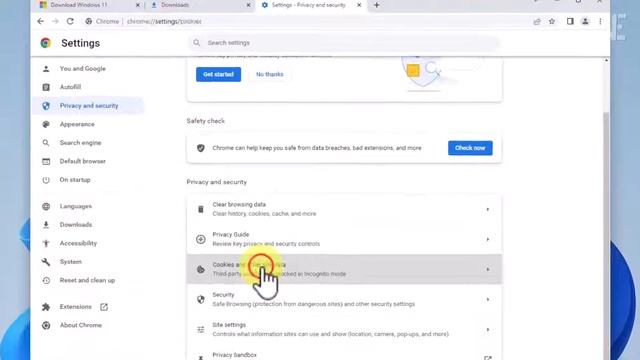
Task: Open Default browser settings section
Action: pyautogui.click(x=82, y=161)
